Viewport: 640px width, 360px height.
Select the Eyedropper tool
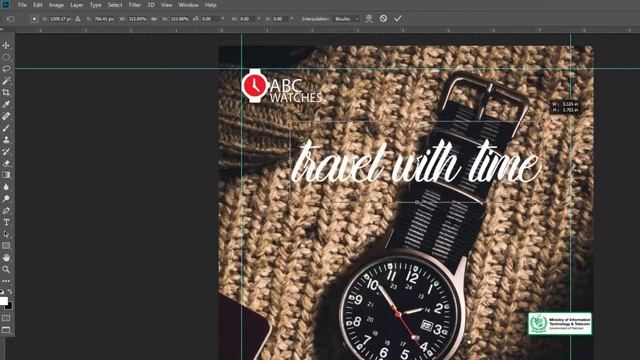pyautogui.click(x=6, y=104)
